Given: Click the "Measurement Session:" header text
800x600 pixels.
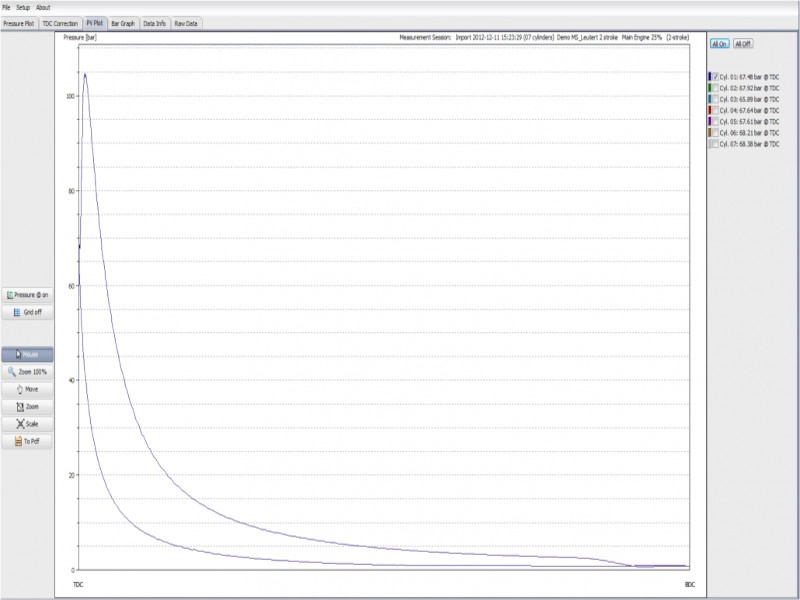Looking at the screenshot, I should click(425, 37).
